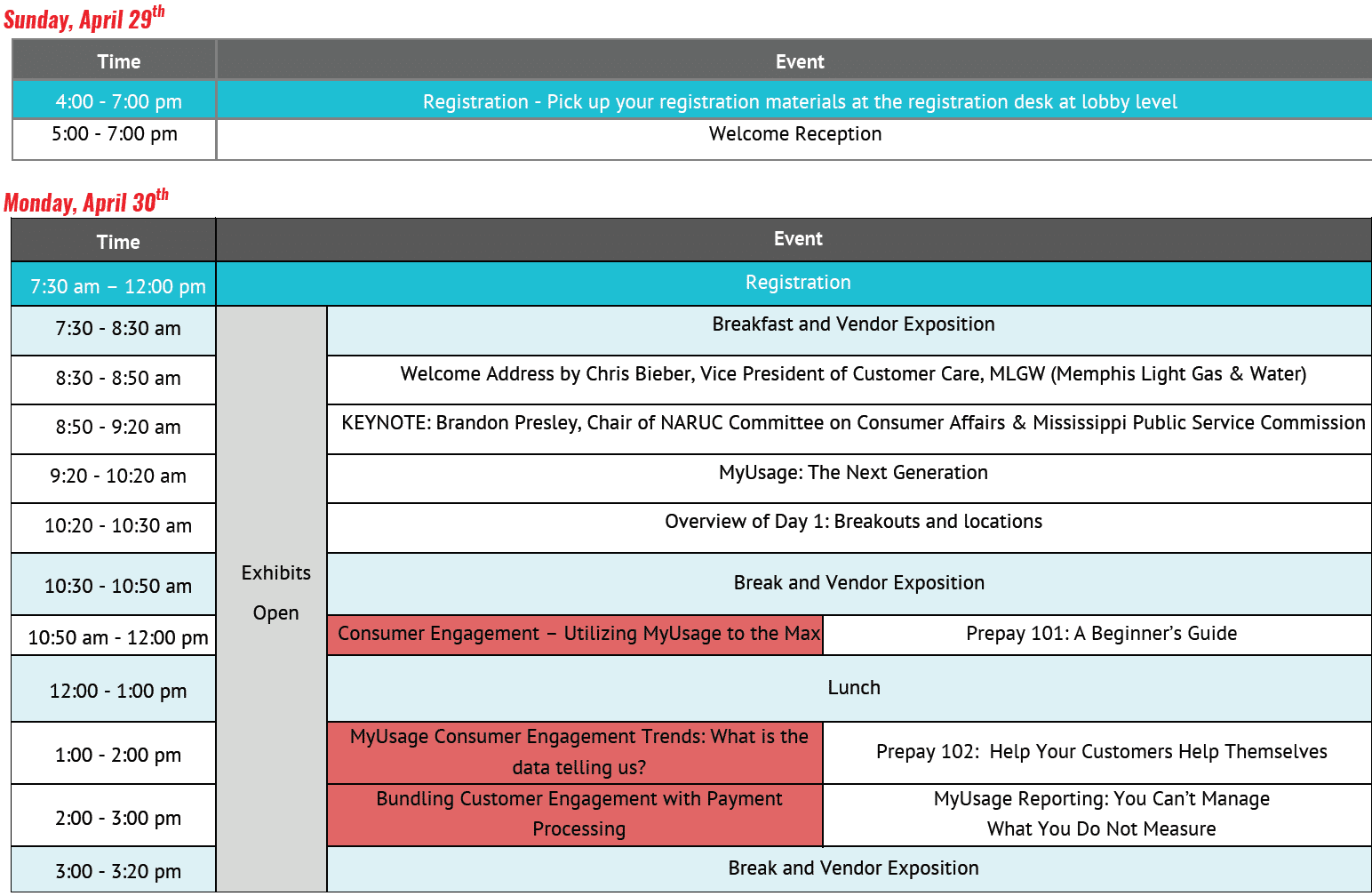
Task: Click the 'Lunch' event row
Action: click(850, 689)
